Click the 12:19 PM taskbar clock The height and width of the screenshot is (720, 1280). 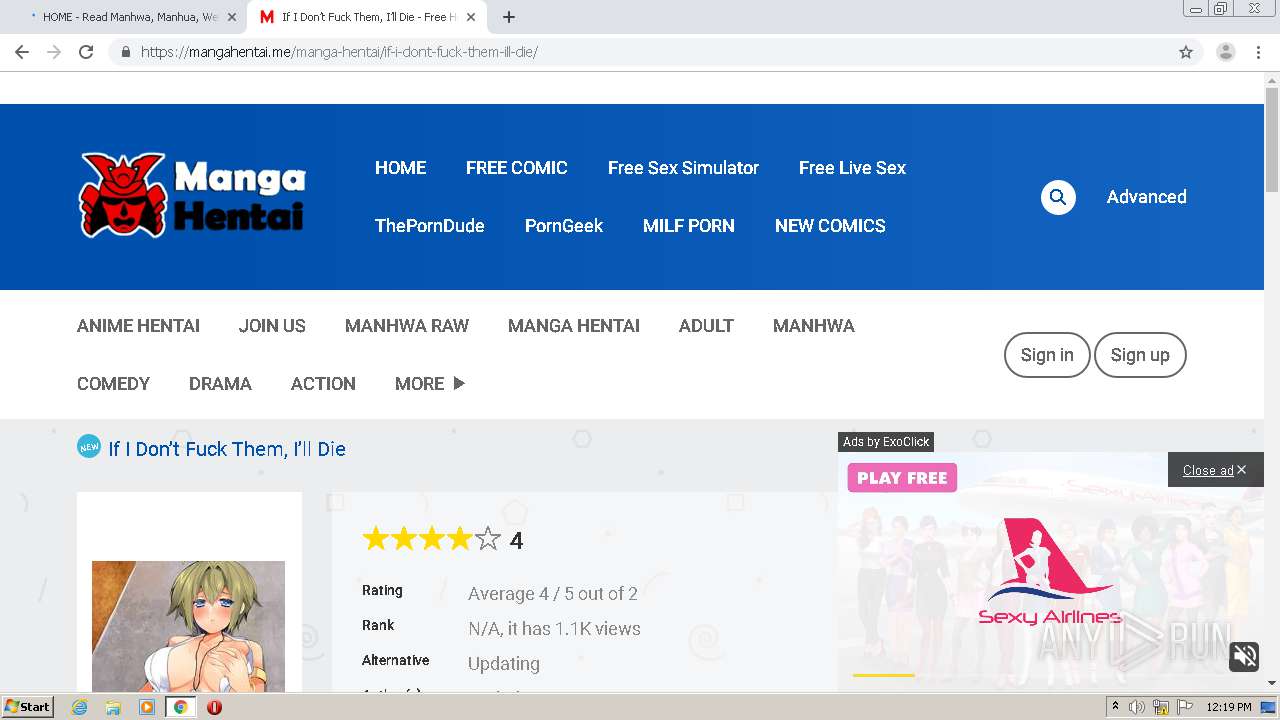click(1229, 707)
